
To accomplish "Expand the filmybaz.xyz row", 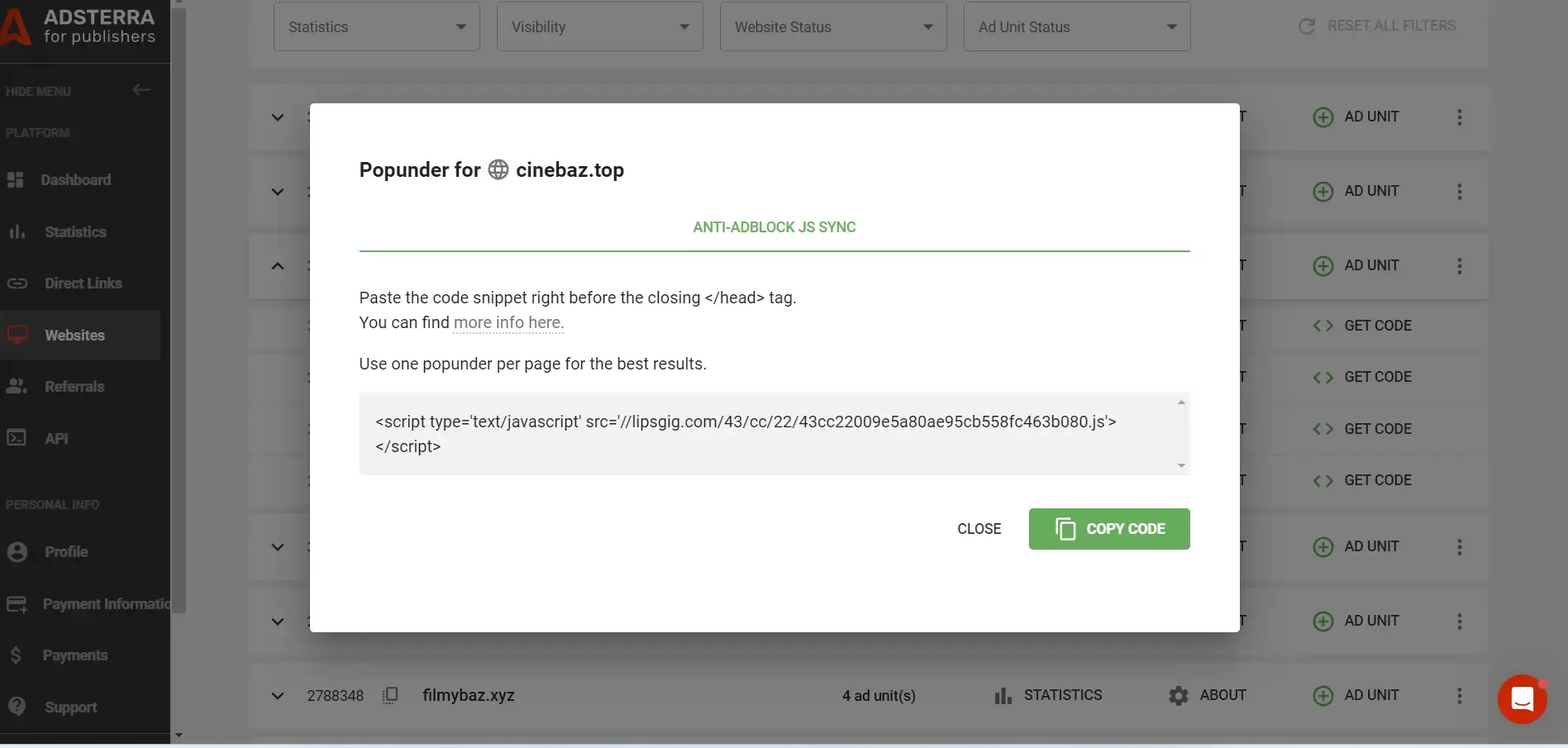I will 278,696.
